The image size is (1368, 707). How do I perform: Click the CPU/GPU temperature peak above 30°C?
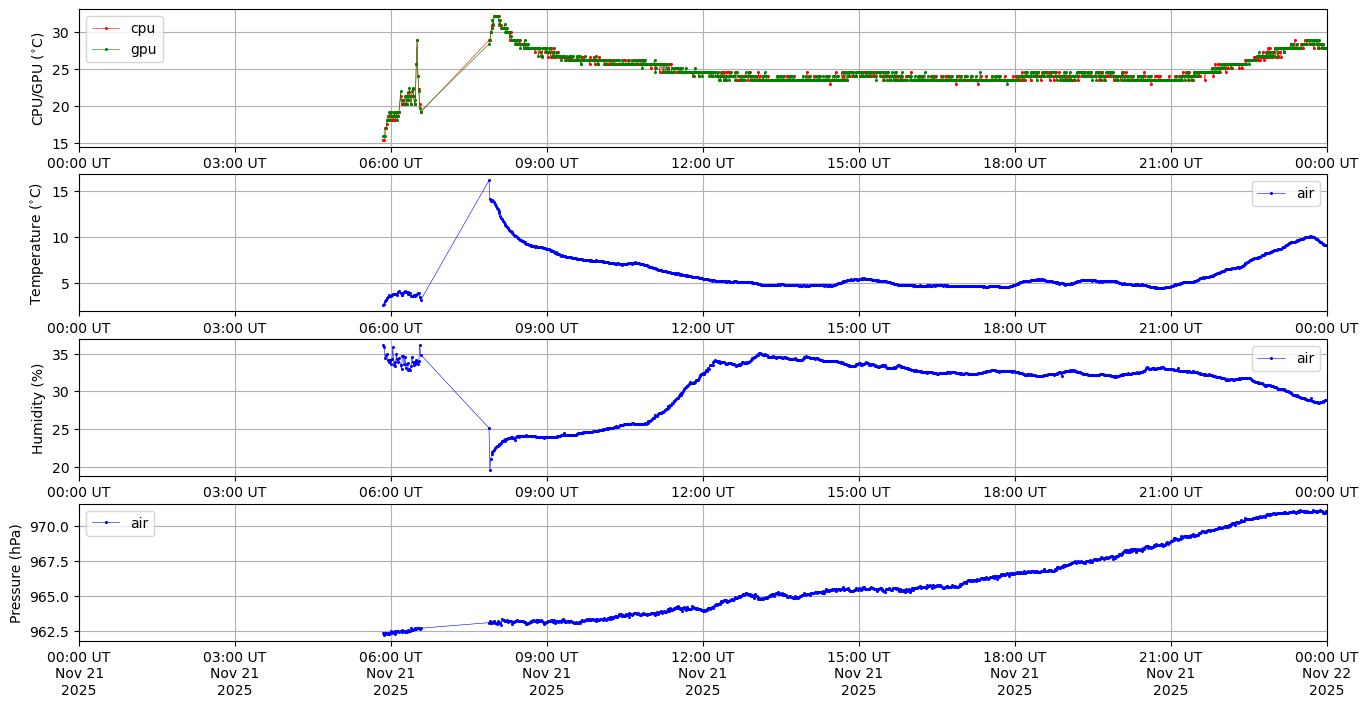pos(496,17)
